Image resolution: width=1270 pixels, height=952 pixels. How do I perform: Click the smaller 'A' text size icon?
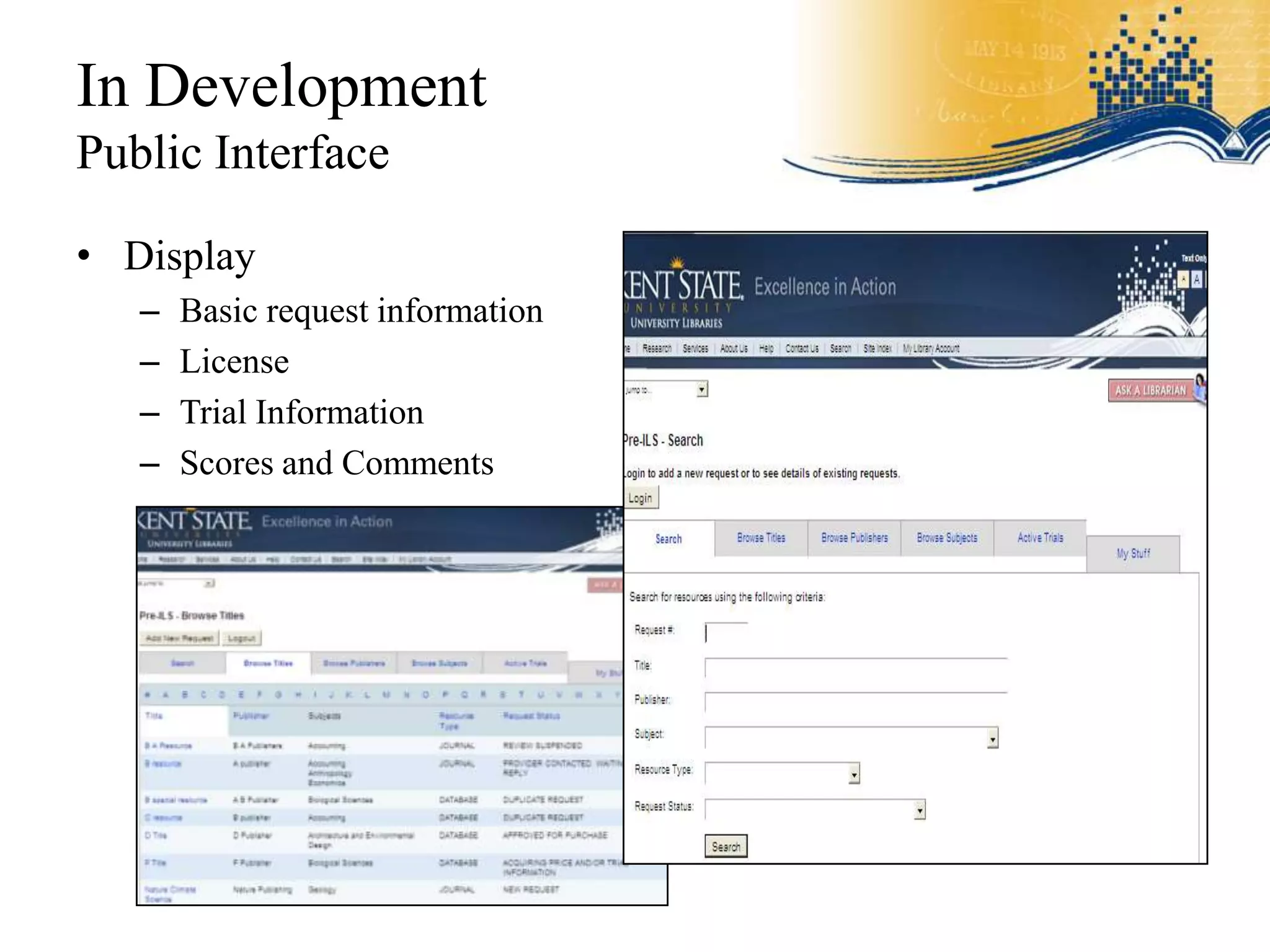point(1183,280)
